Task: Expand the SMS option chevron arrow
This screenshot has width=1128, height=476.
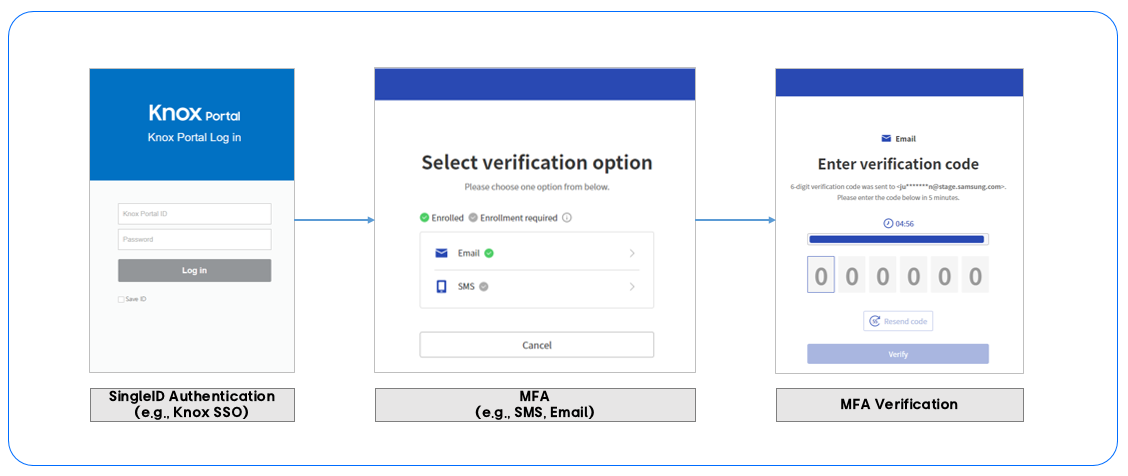Action: [632, 287]
